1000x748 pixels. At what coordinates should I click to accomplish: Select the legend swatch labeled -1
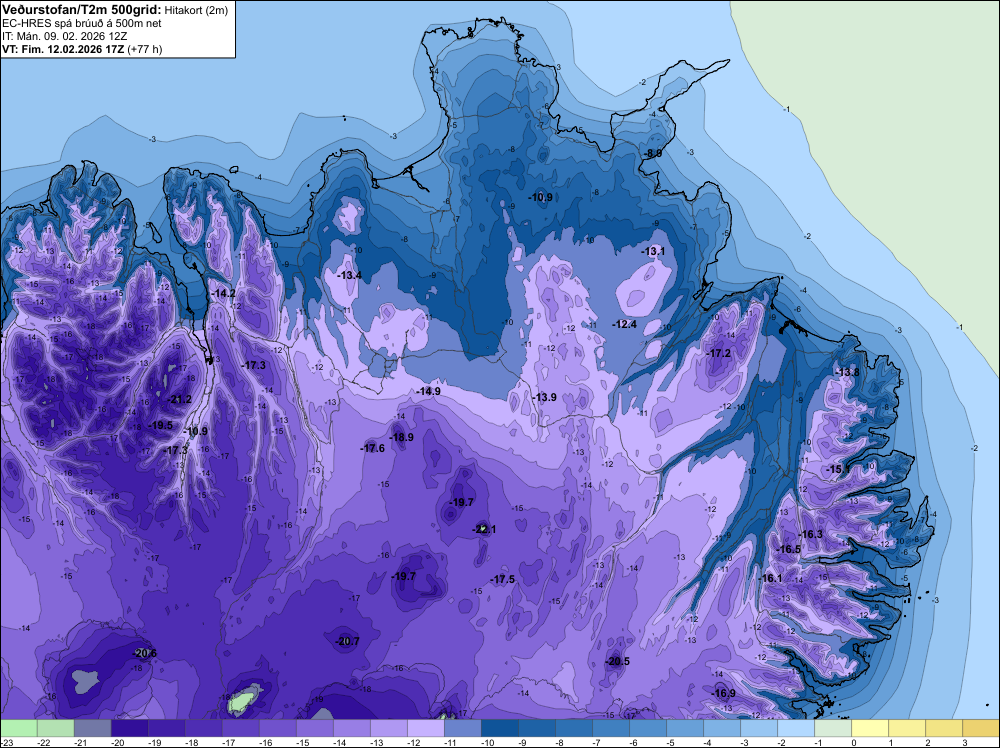[x=833, y=728]
